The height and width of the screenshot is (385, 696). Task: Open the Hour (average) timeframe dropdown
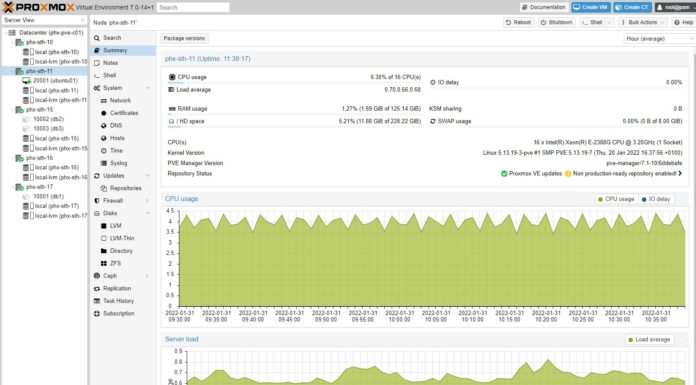click(660, 39)
